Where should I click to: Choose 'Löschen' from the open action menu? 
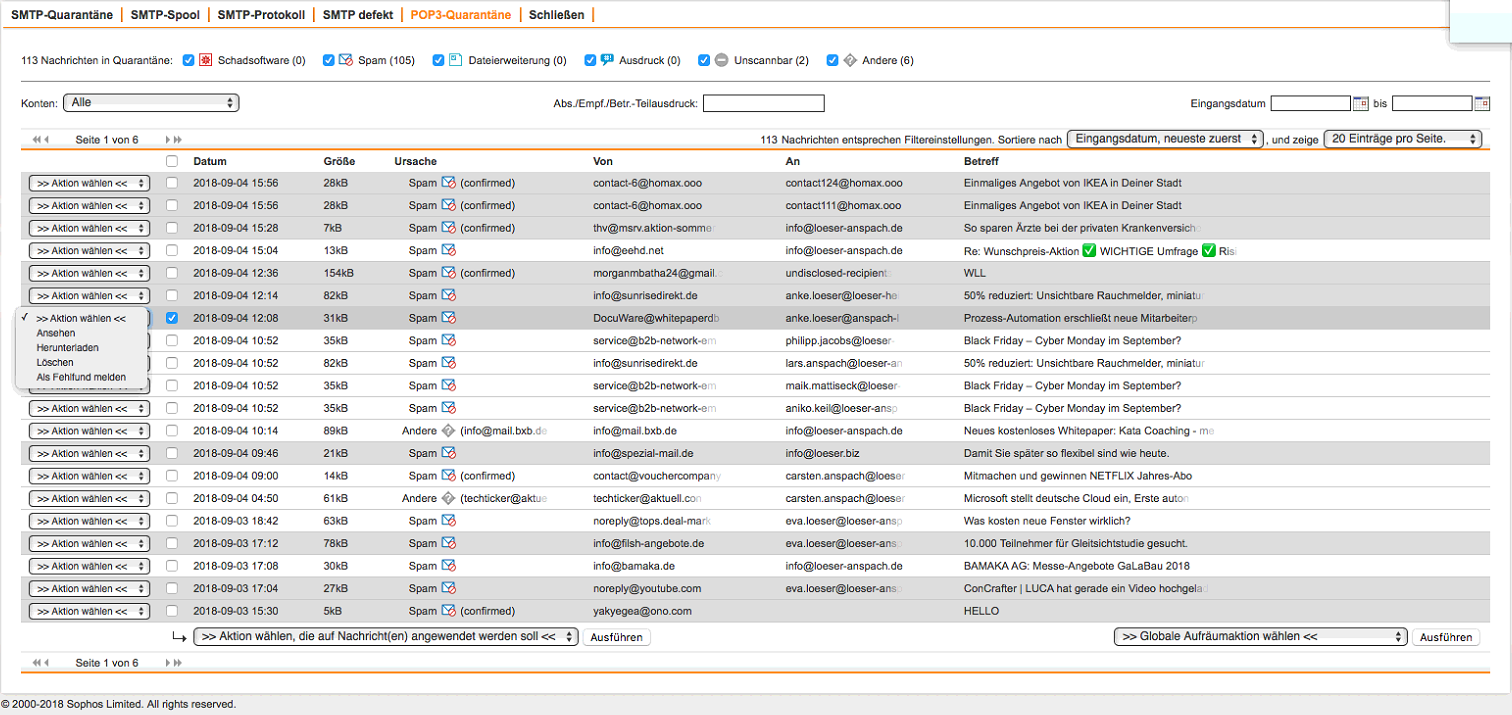[54, 362]
